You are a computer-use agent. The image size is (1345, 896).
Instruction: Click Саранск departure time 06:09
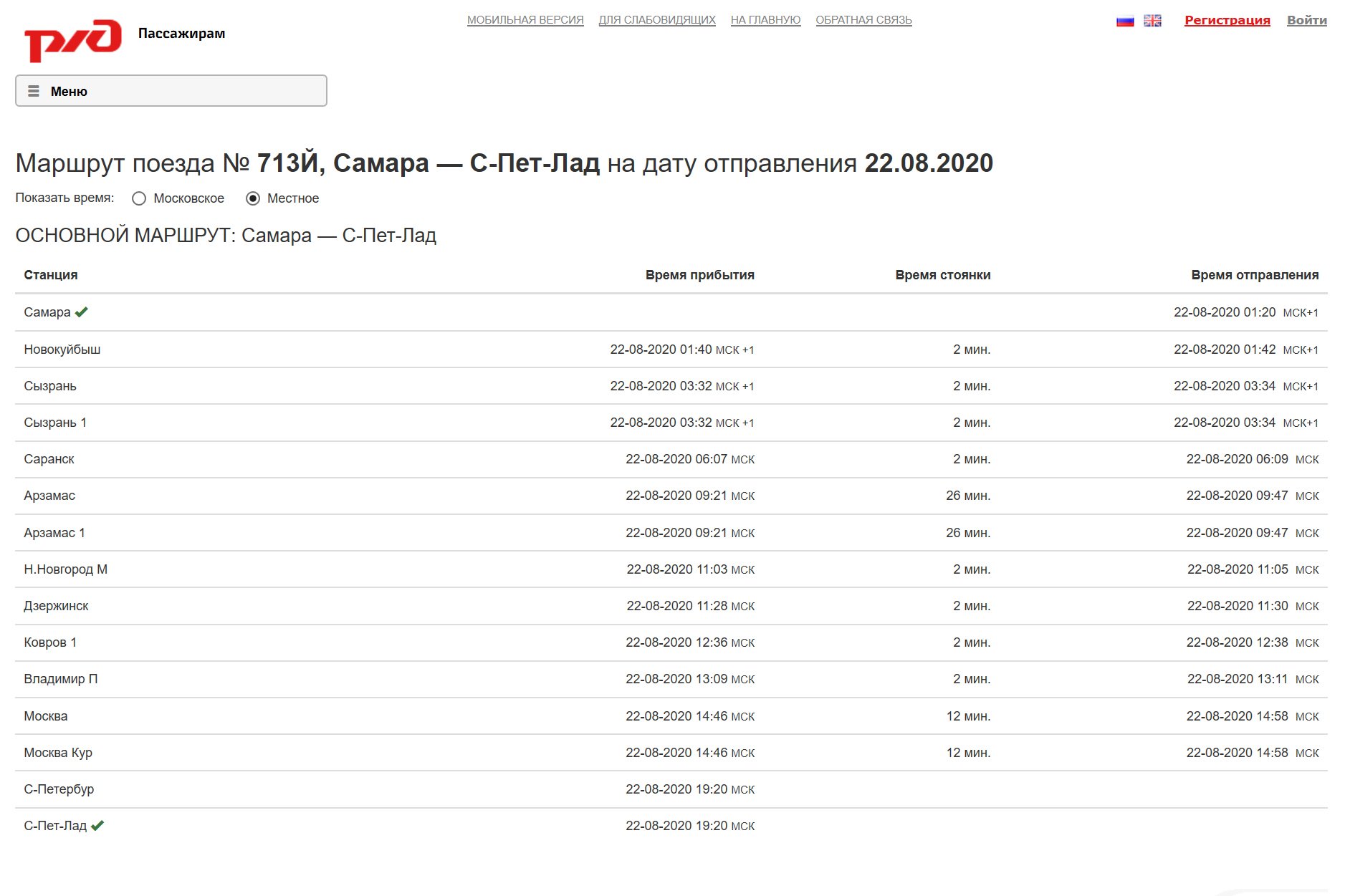pyautogui.click(x=1253, y=459)
